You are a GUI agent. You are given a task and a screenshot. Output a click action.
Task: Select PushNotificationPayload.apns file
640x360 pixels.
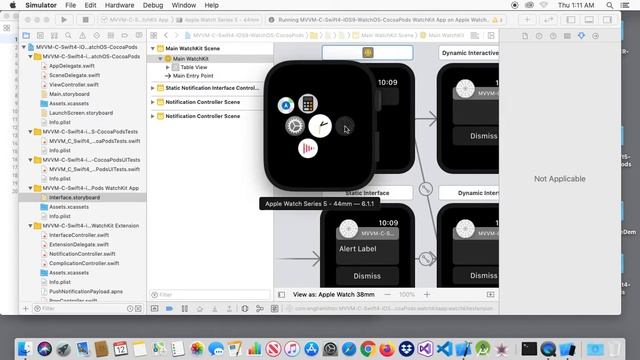tap(86, 291)
